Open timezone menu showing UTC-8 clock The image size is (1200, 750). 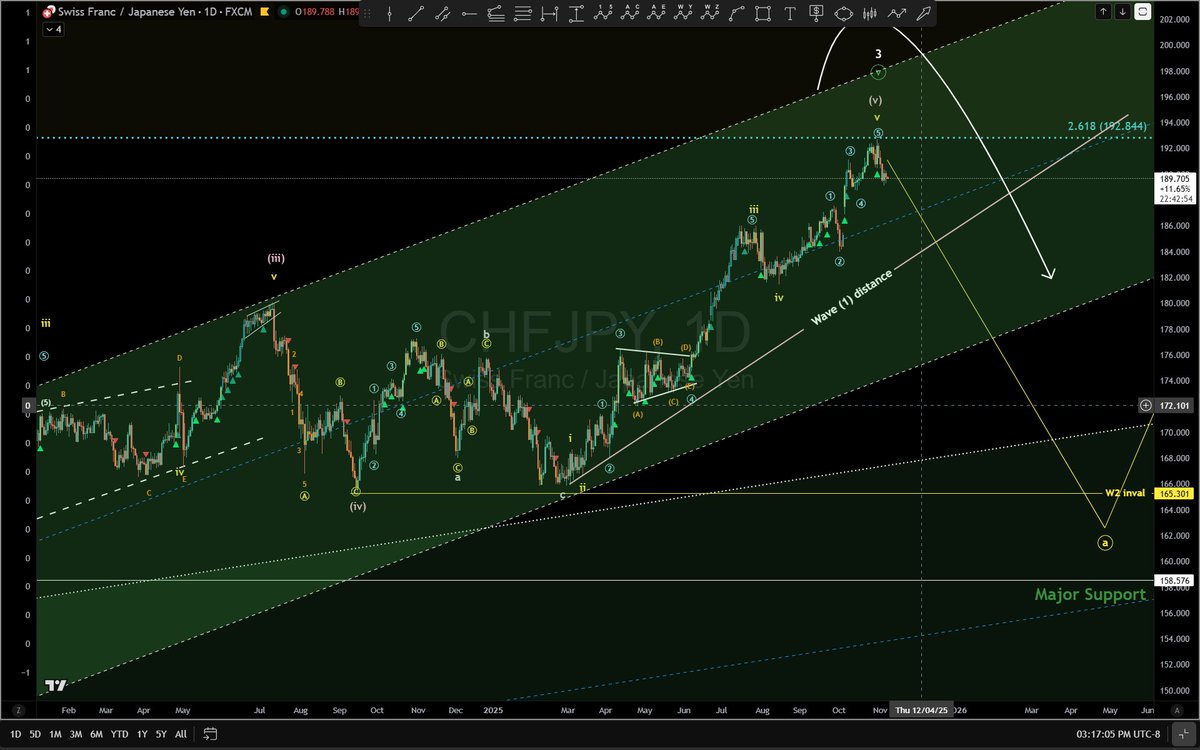tap(1118, 734)
